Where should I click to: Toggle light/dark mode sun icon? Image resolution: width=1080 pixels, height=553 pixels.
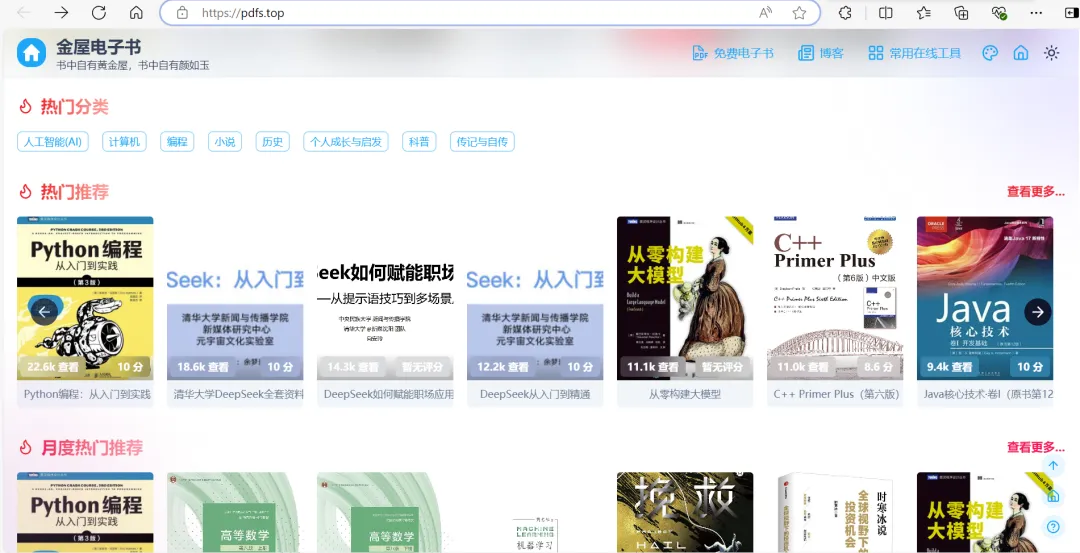pyautogui.click(x=1051, y=53)
